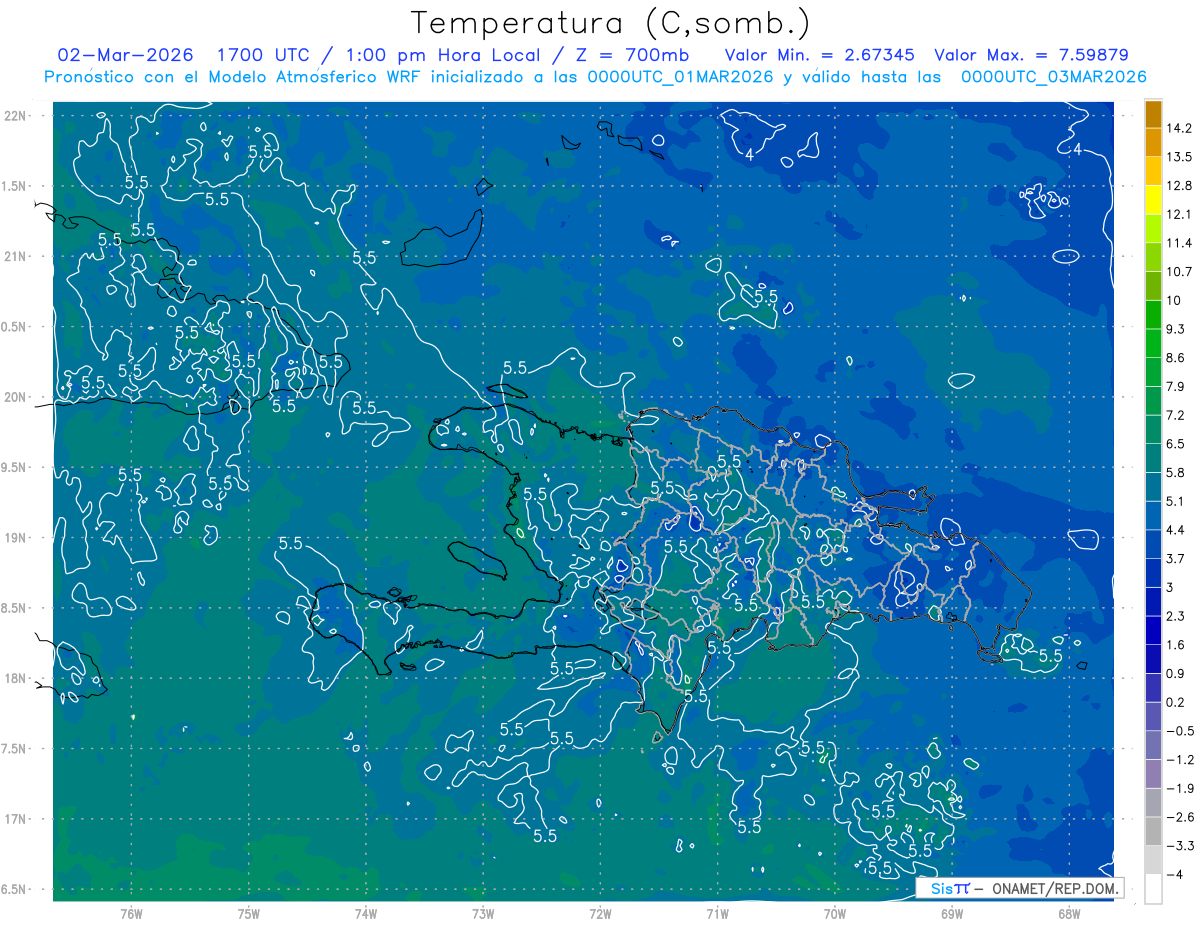Click the colorbar label "3.7"

pos(1175,559)
